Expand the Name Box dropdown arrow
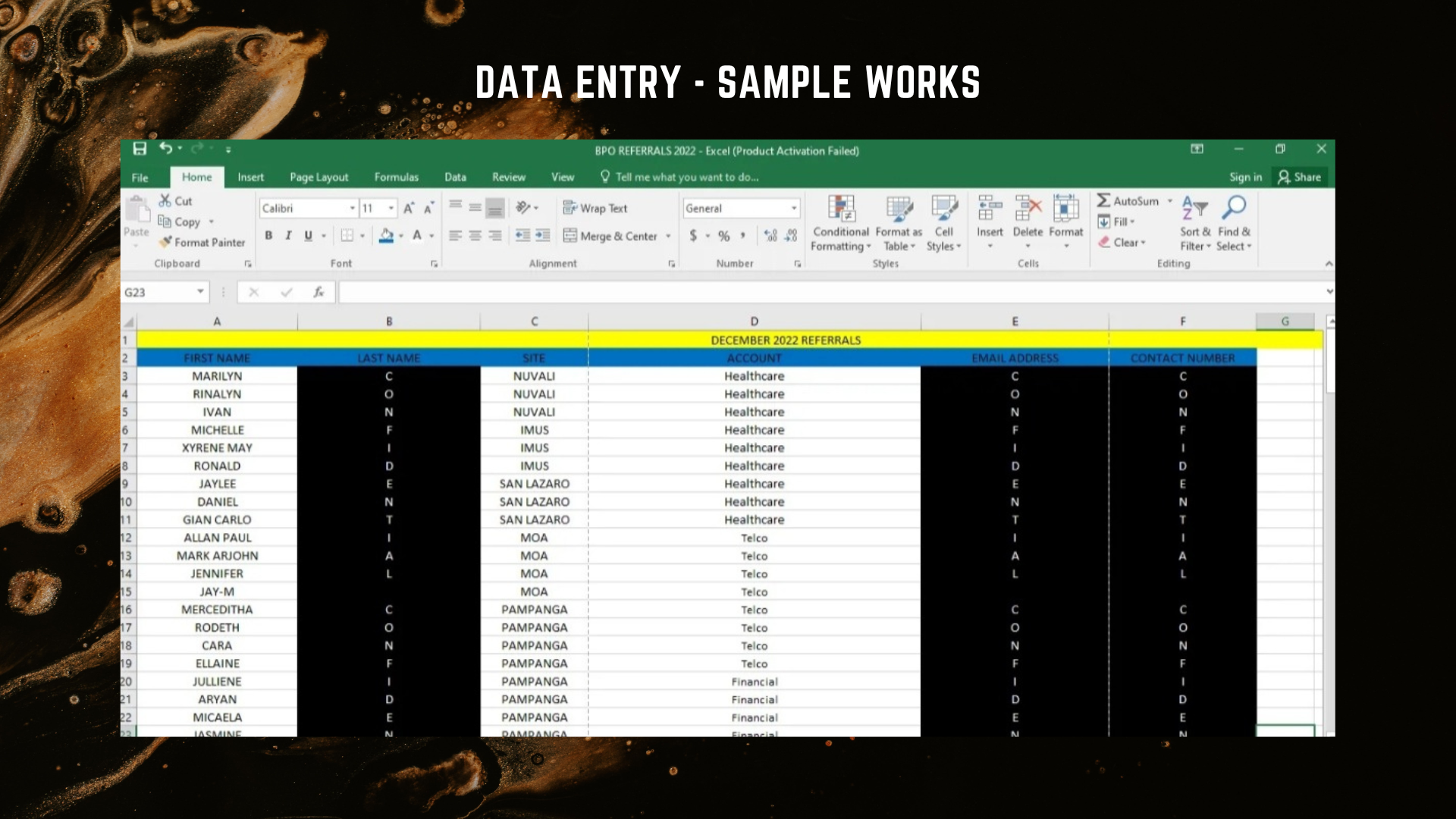Screen dimensions: 1456x819 coord(200,292)
